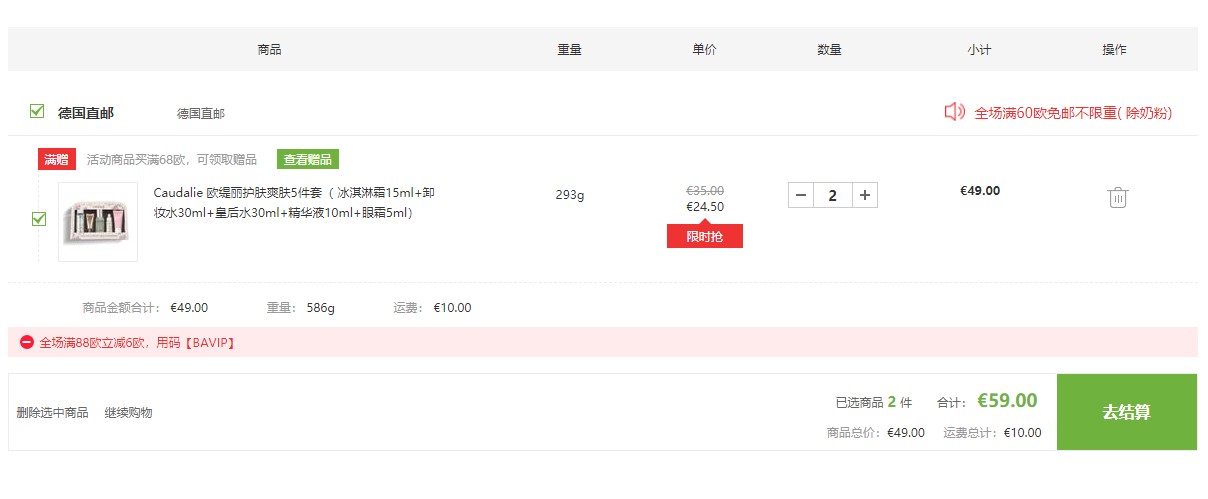This screenshot has width=1208, height=499.
Task: Click the red minus warning icon
Action: pyautogui.click(x=27, y=342)
